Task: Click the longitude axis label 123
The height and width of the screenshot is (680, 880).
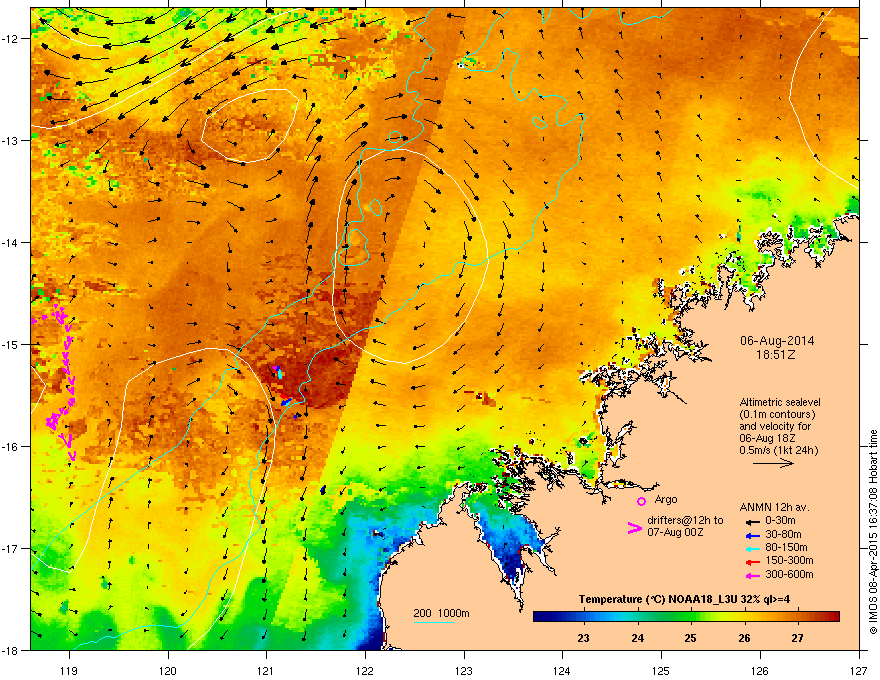Action: [x=464, y=670]
